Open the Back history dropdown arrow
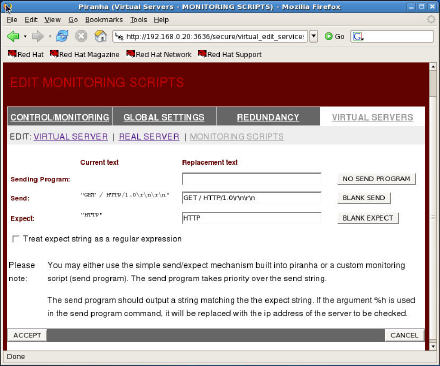This screenshot has height=366, width=440. (x=25, y=36)
